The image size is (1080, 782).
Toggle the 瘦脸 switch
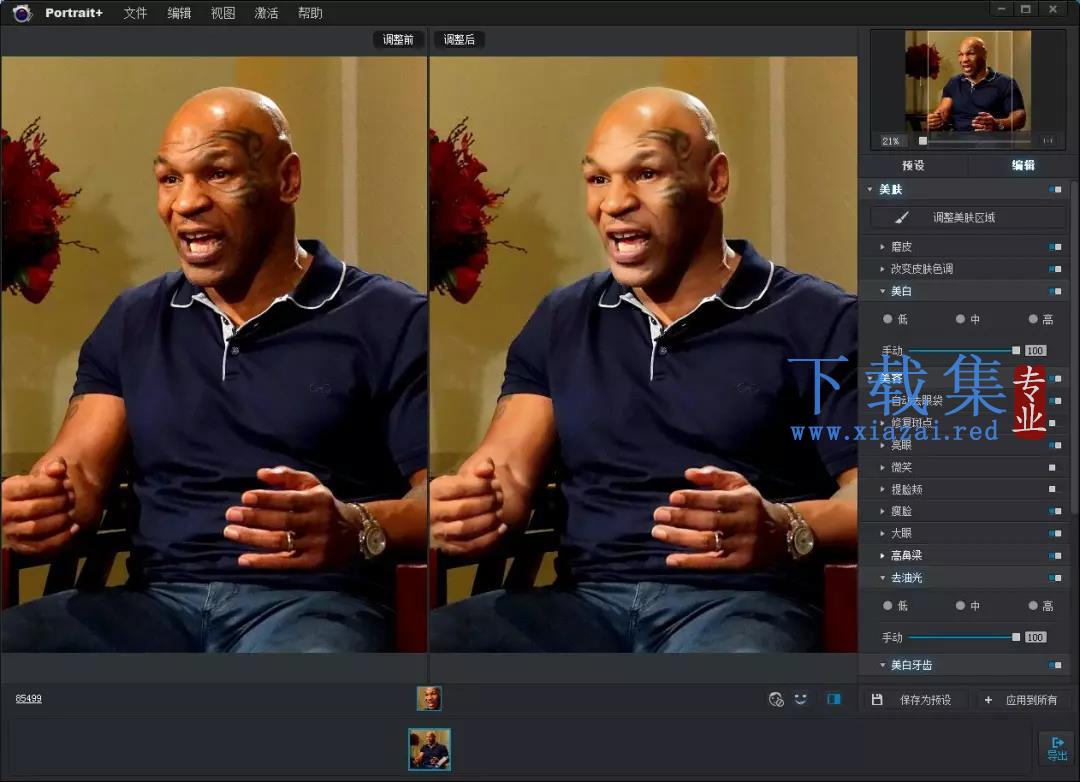[1055, 511]
